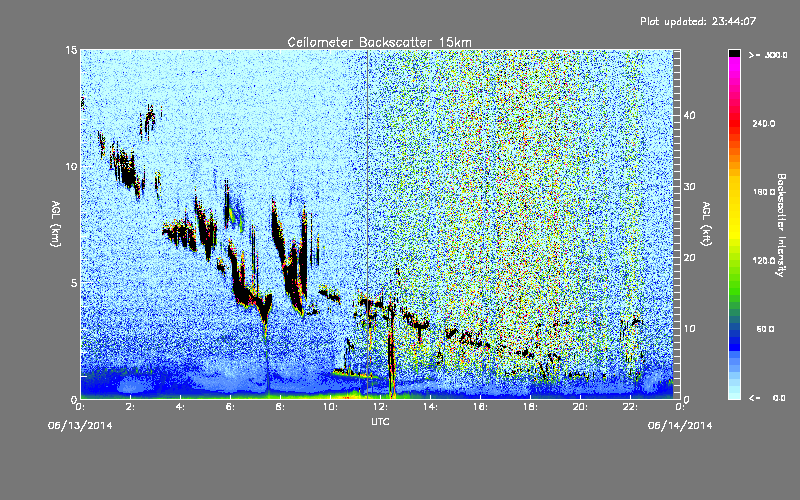Click the 2: hour tick on the time axis
800x500 pixels.
[131, 407]
